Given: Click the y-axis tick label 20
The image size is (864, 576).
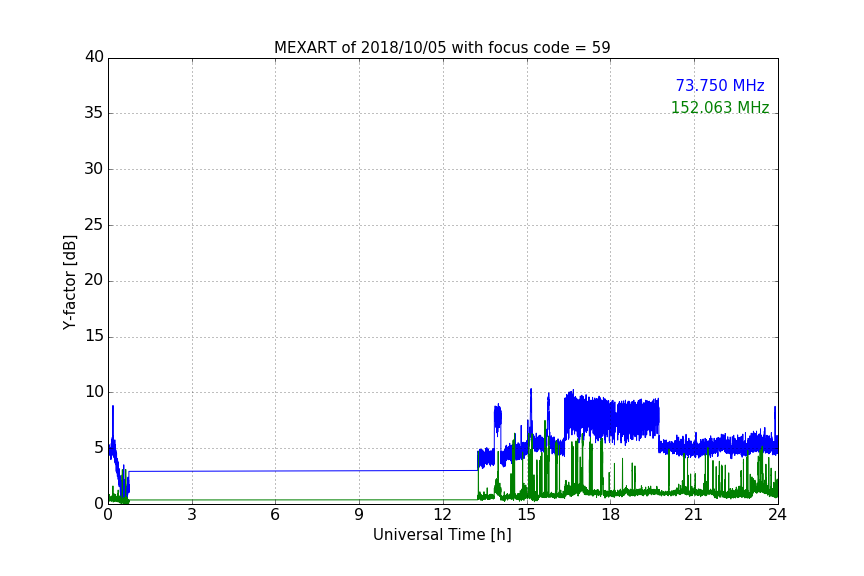Looking at the screenshot, I should pyautogui.click(x=94, y=281).
